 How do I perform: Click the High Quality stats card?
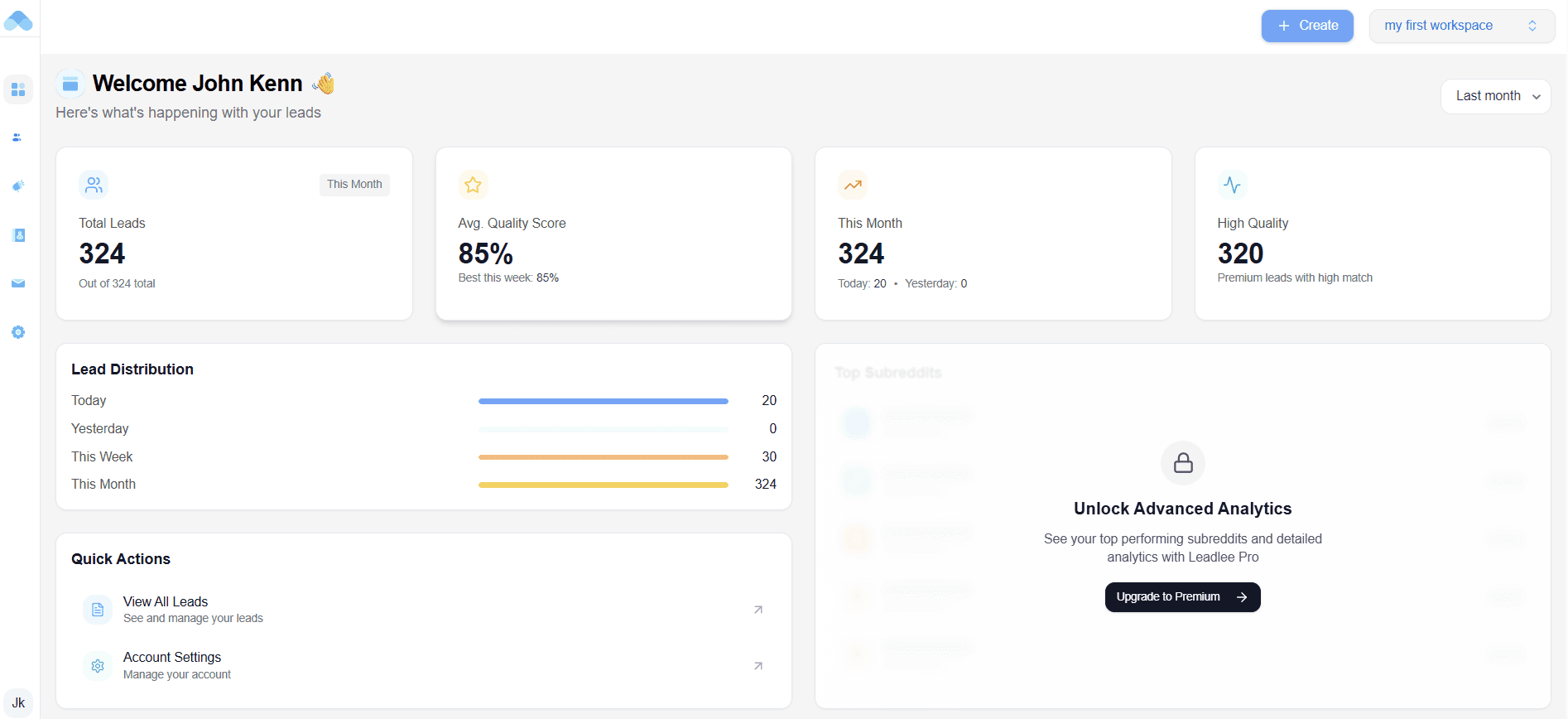[x=1372, y=234]
